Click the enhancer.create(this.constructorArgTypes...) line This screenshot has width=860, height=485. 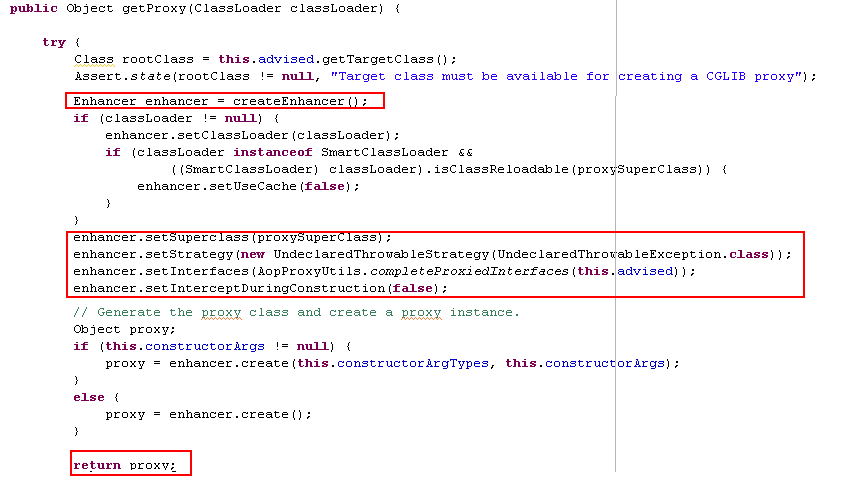pos(392,364)
